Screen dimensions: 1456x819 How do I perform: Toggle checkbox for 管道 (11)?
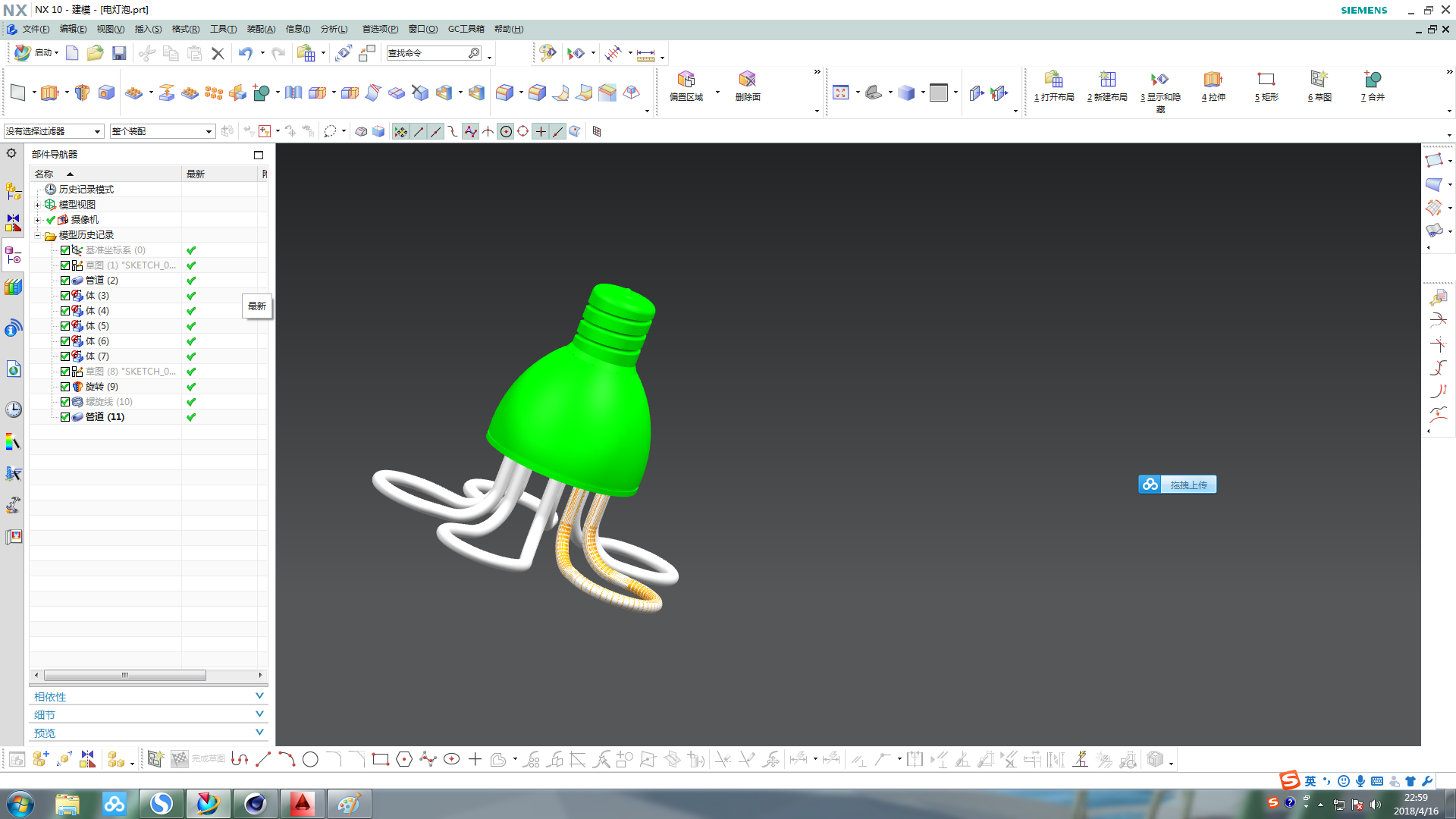click(65, 417)
